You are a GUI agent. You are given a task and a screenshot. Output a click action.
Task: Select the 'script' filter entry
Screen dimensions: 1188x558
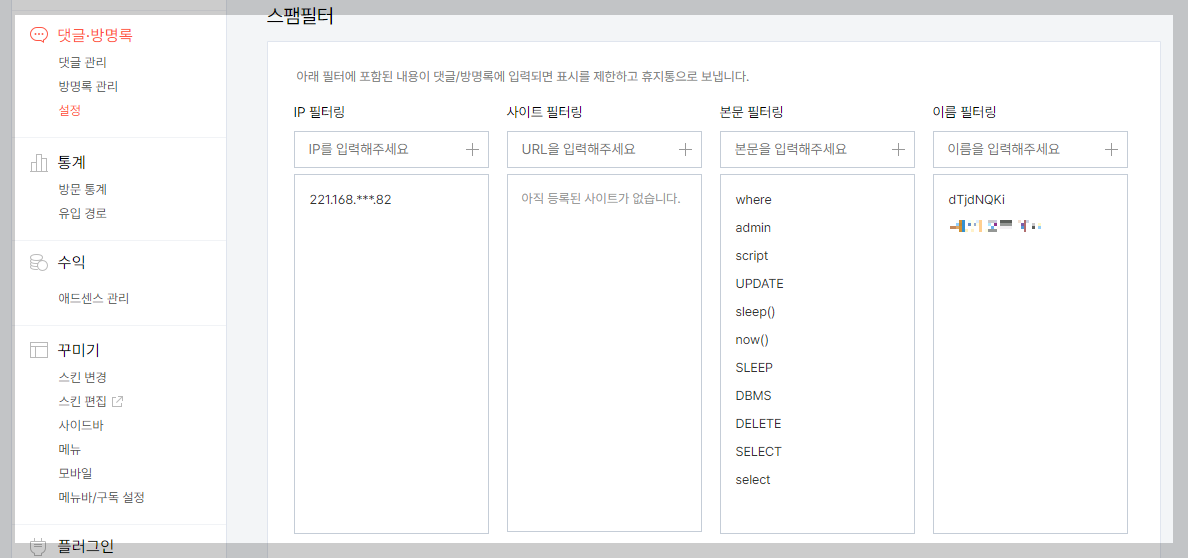pos(752,255)
